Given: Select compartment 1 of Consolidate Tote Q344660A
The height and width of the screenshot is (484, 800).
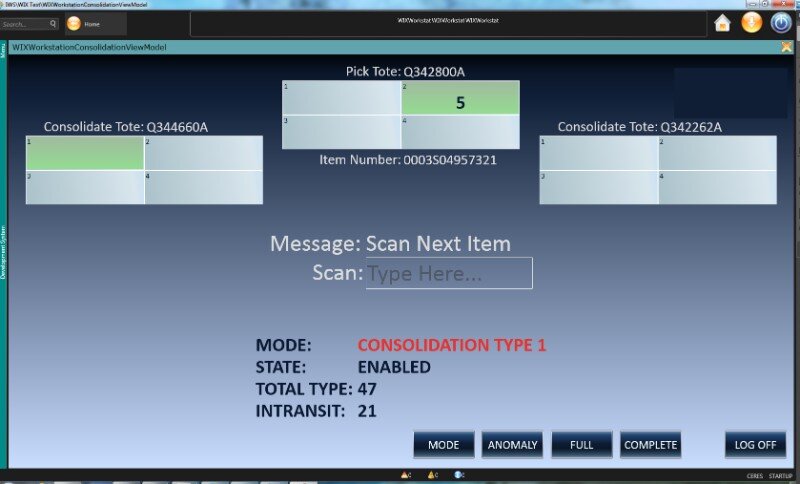Looking at the screenshot, I should pyautogui.click(x=85, y=153).
